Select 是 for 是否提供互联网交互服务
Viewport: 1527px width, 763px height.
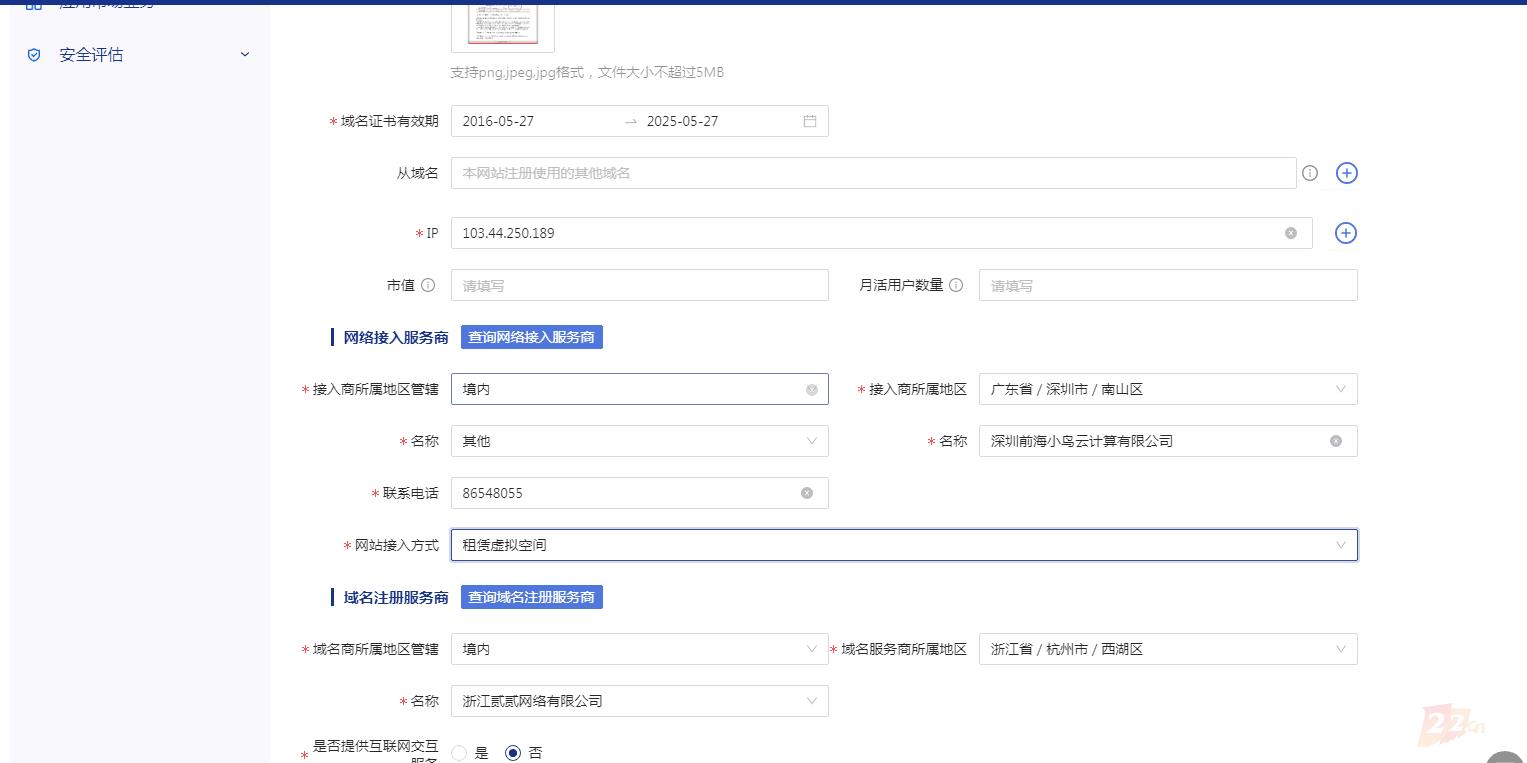(459, 753)
